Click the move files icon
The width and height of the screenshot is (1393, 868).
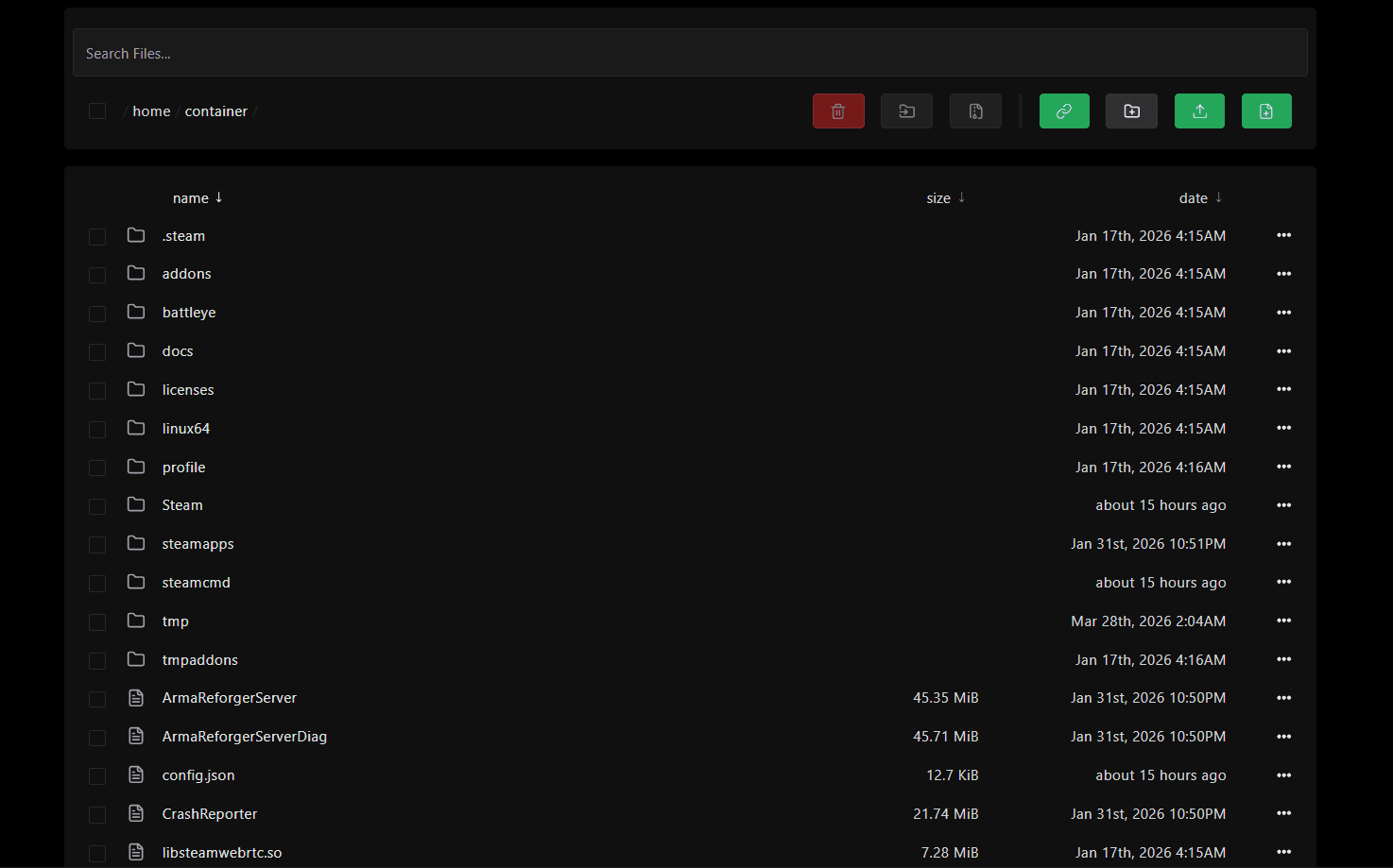(906, 111)
